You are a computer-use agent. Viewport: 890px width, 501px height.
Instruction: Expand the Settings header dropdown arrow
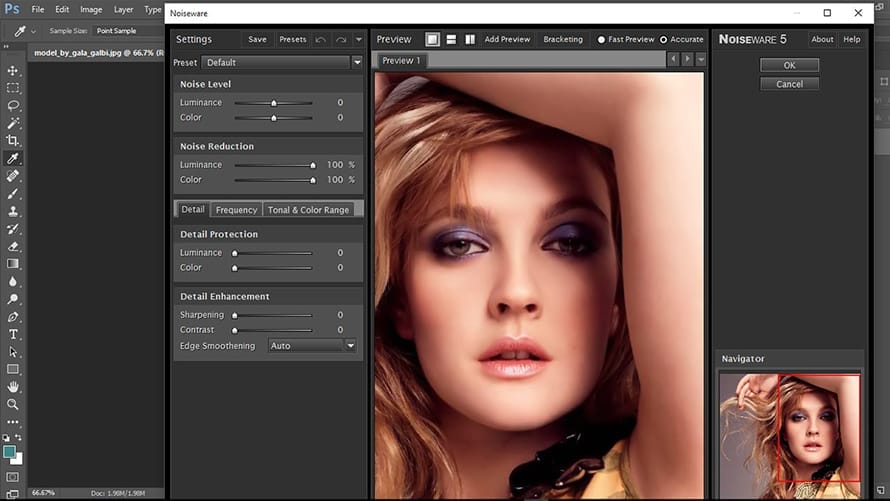tap(361, 40)
